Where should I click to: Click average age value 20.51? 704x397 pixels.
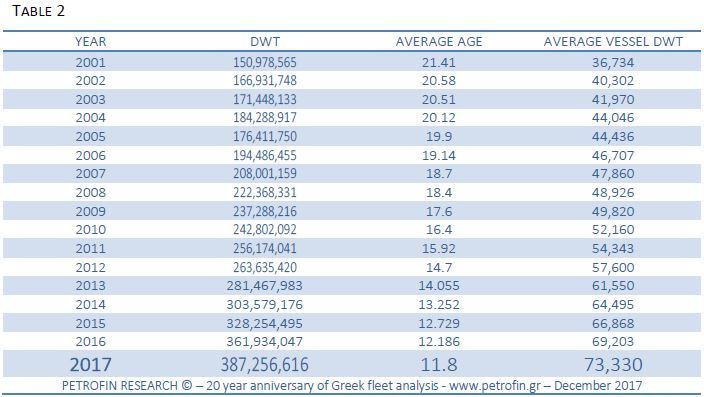439,99
